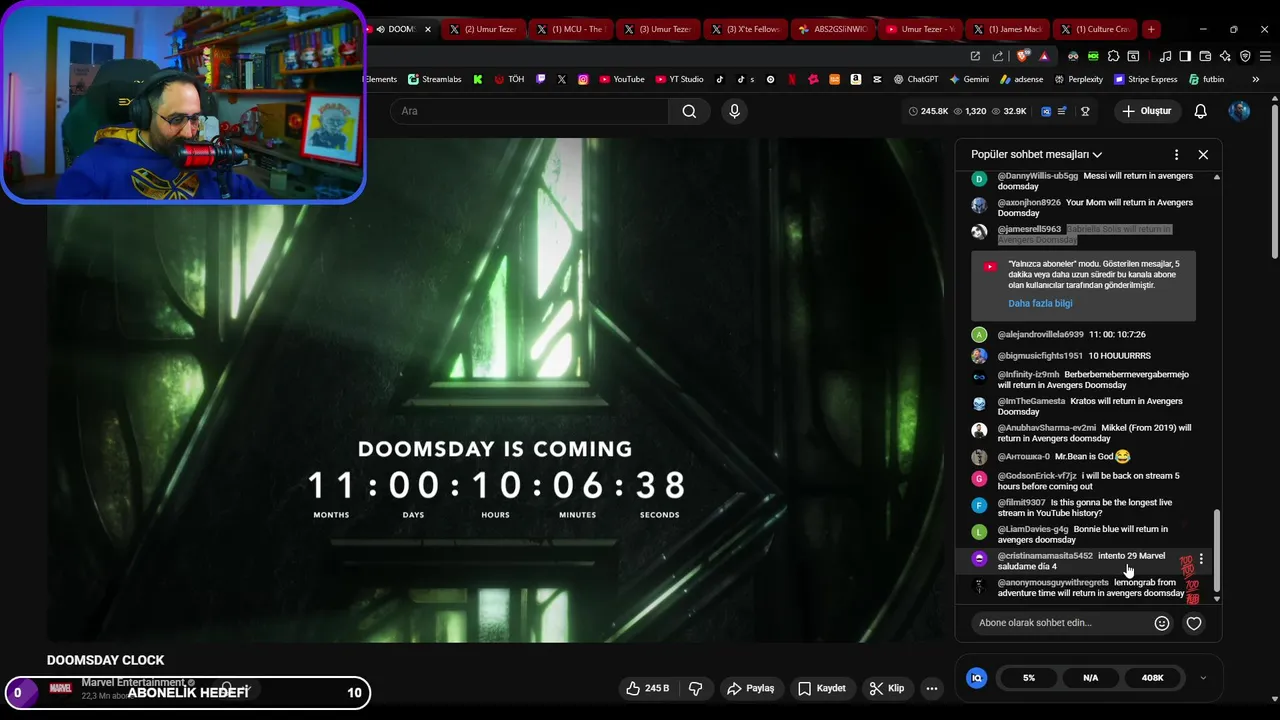This screenshot has height=720, width=1280.
Task: Open the Instagram bookmark icon
Action: 583,79
